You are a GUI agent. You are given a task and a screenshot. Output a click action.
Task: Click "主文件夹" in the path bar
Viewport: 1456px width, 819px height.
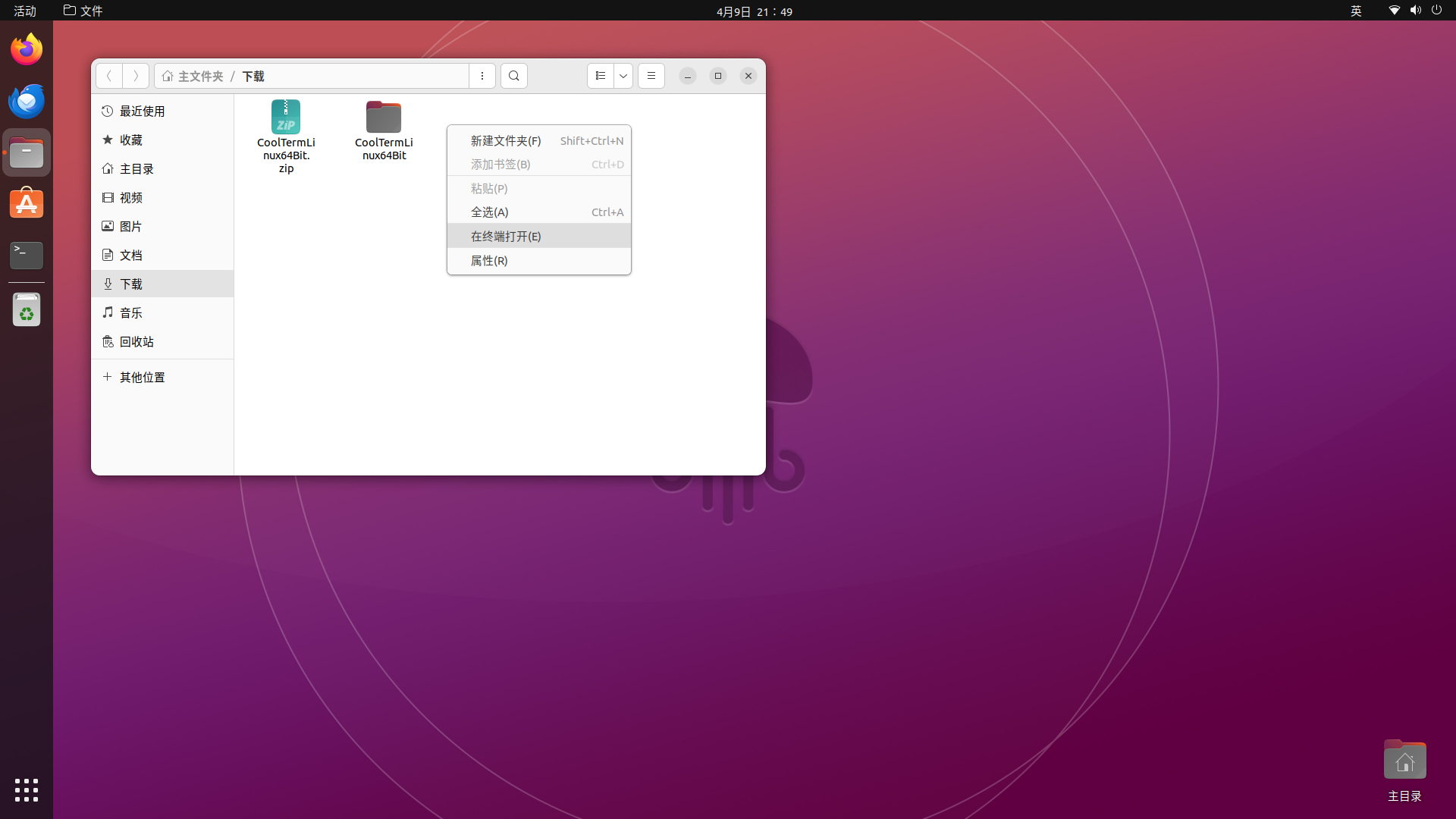tap(200, 76)
